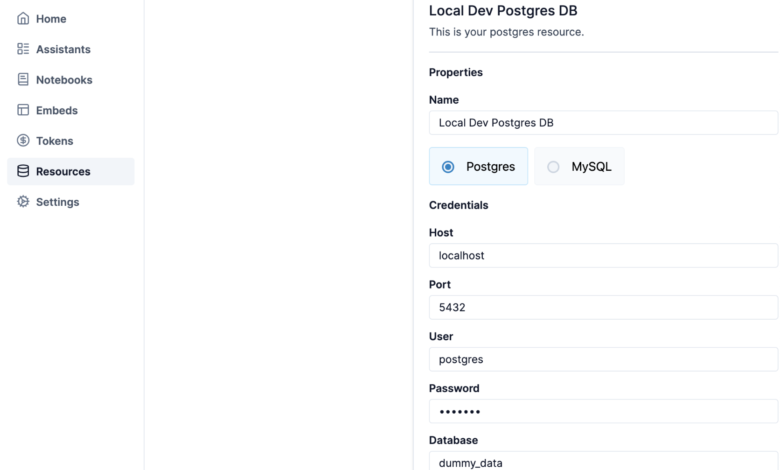
Task: Click the Embeds layout icon
Action: 23,110
